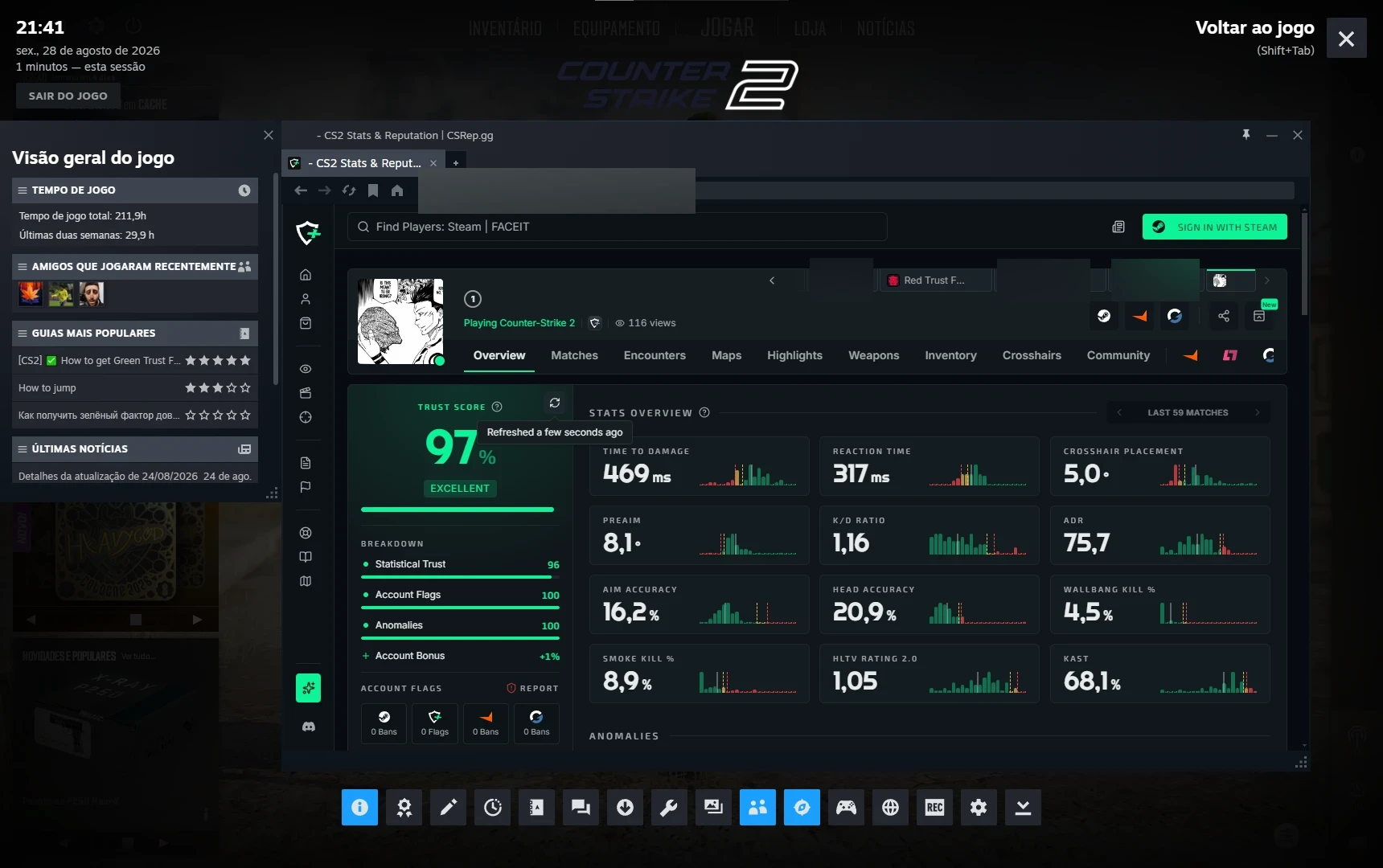
Task: Open the Steam overlay settings gear
Action: click(x=979, y=808)
